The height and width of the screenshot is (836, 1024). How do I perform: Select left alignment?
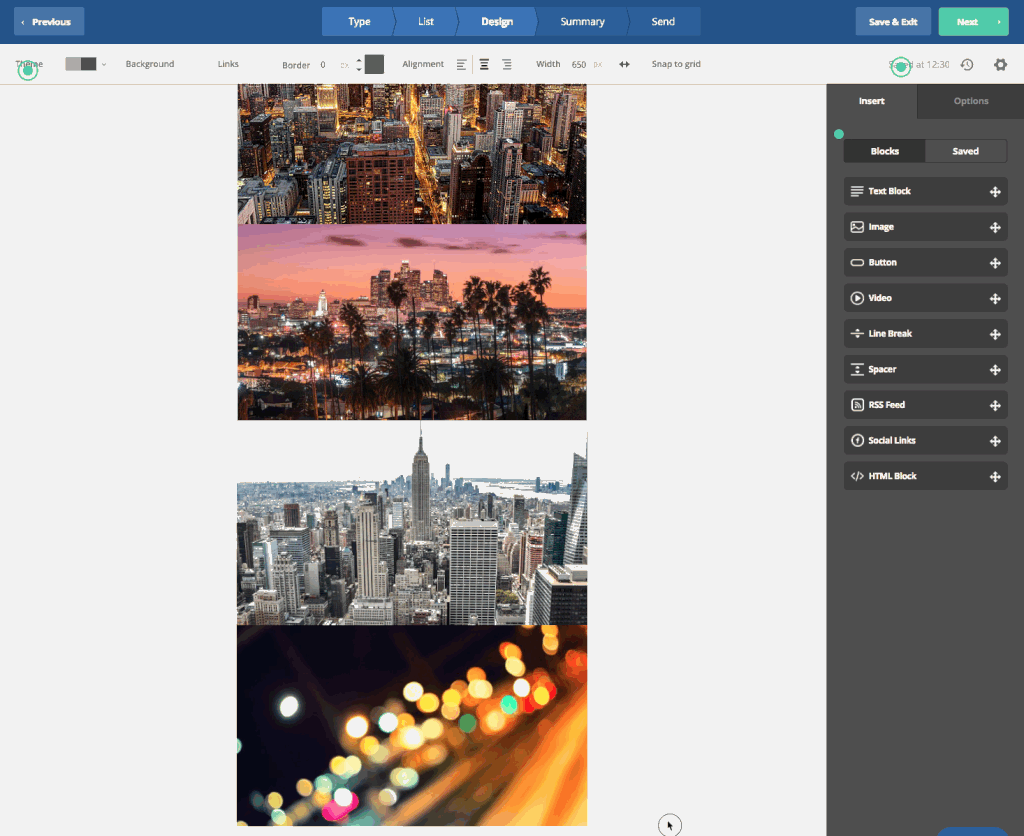pyautogui.click(x=461, y=64)
